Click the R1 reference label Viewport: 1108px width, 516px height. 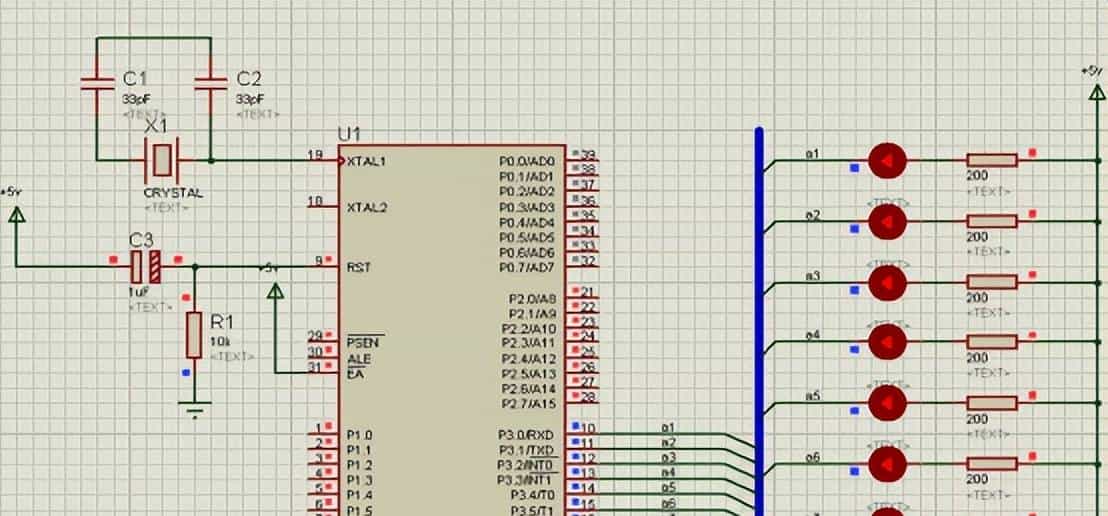222,322
